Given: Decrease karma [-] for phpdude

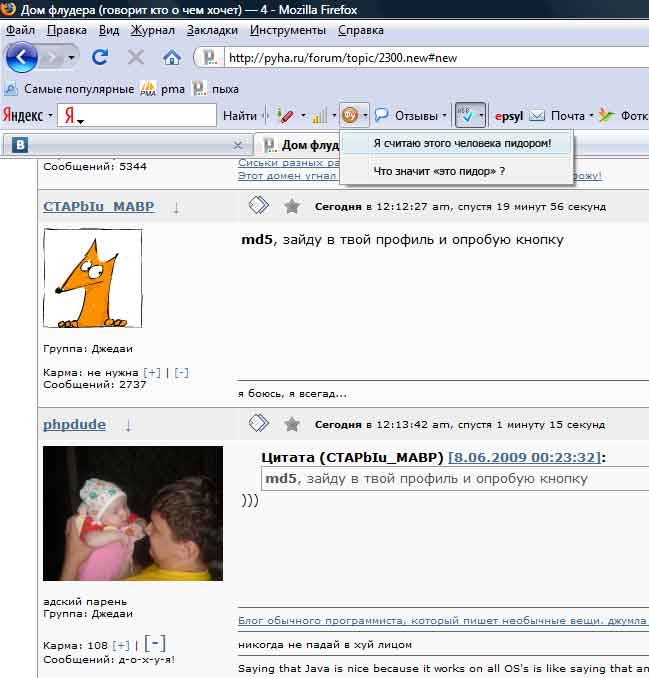Looking at the screenshot, I should 155,643.
